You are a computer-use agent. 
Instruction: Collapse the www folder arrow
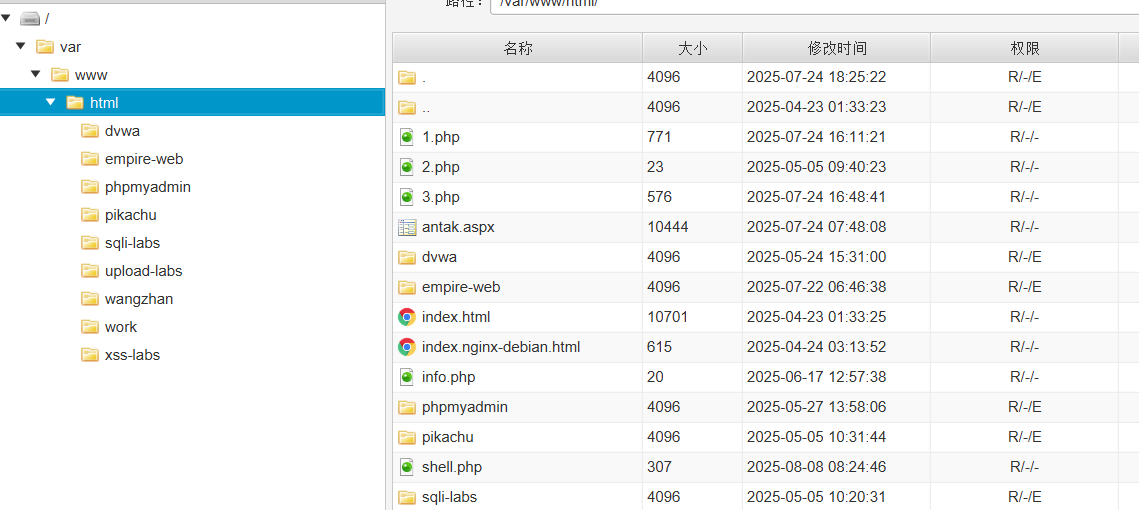pyautogui.click(x=36, y=74)
